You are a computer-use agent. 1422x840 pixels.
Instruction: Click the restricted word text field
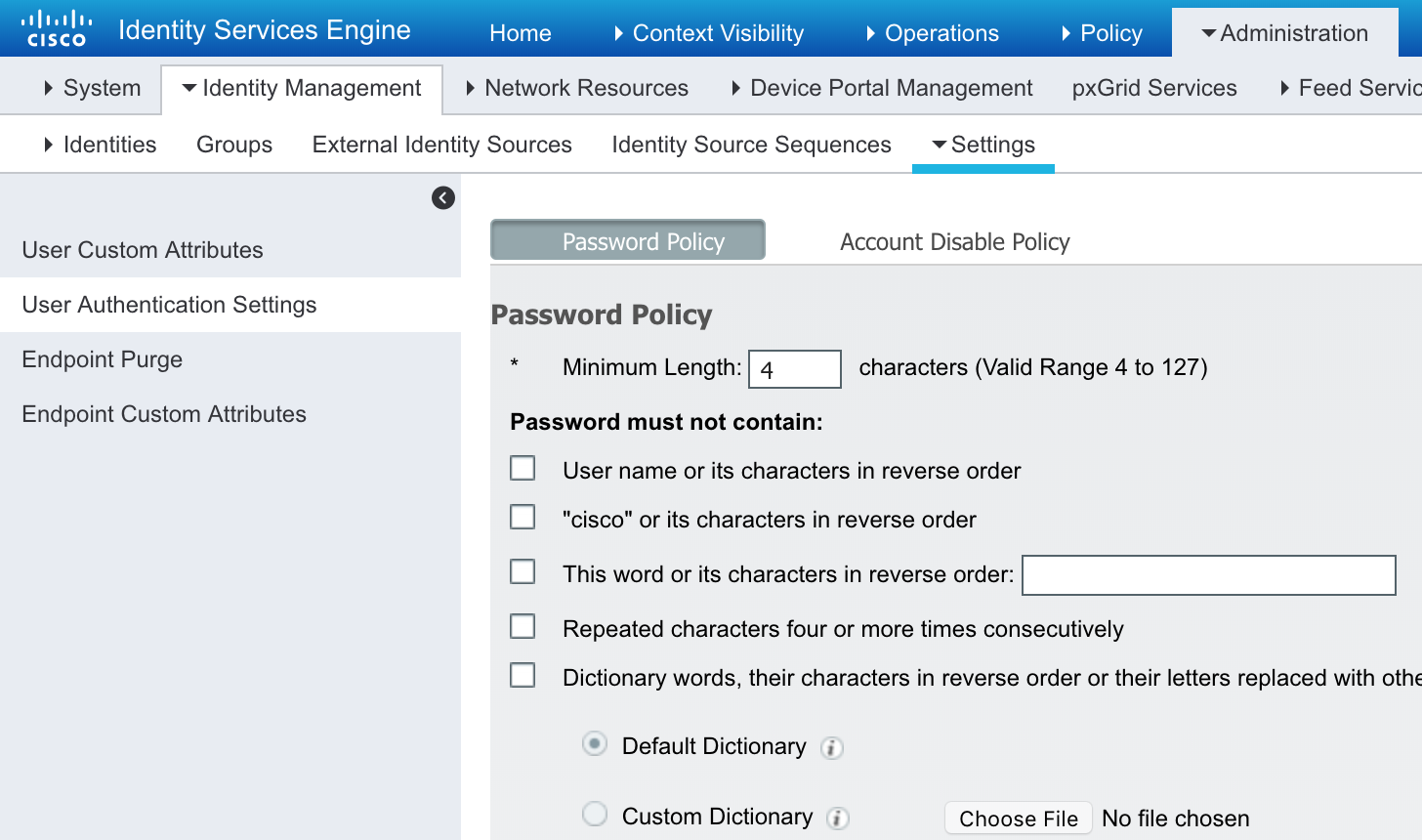pos(1208,575)
